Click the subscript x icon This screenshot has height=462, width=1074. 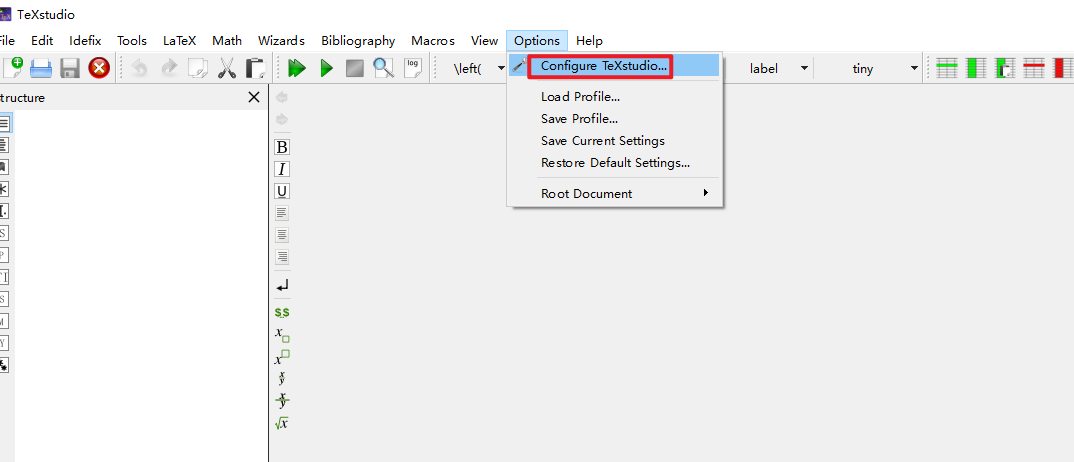[x=282, y=335]
